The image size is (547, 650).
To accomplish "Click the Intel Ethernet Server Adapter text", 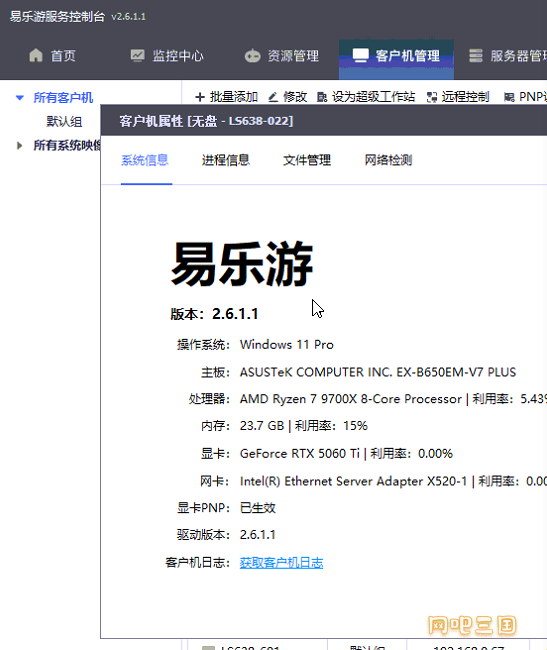I will pyautogui.click(x=353, y=481).
